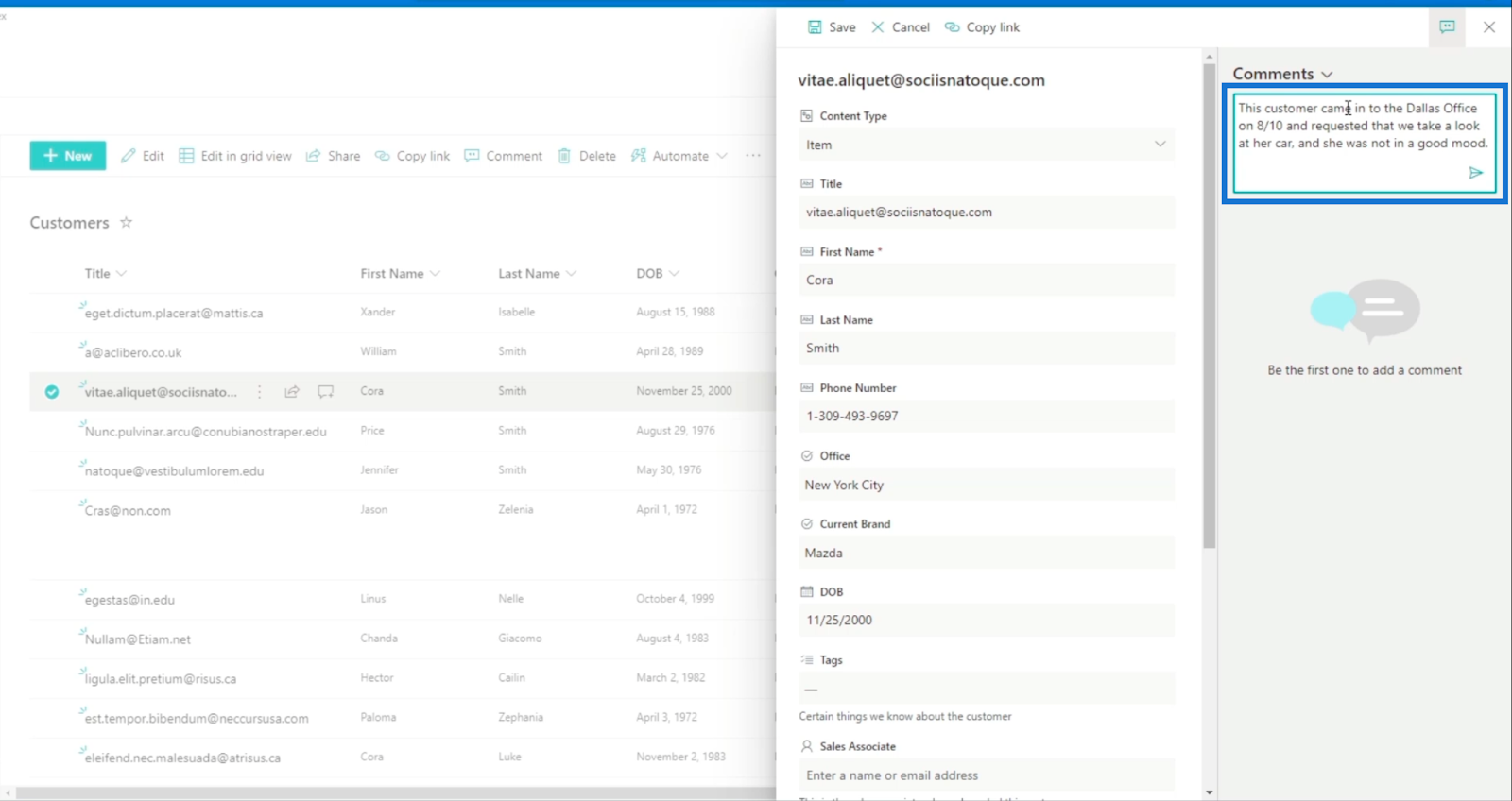Click into the comment text box
1512x801 pixels.
1364,143
